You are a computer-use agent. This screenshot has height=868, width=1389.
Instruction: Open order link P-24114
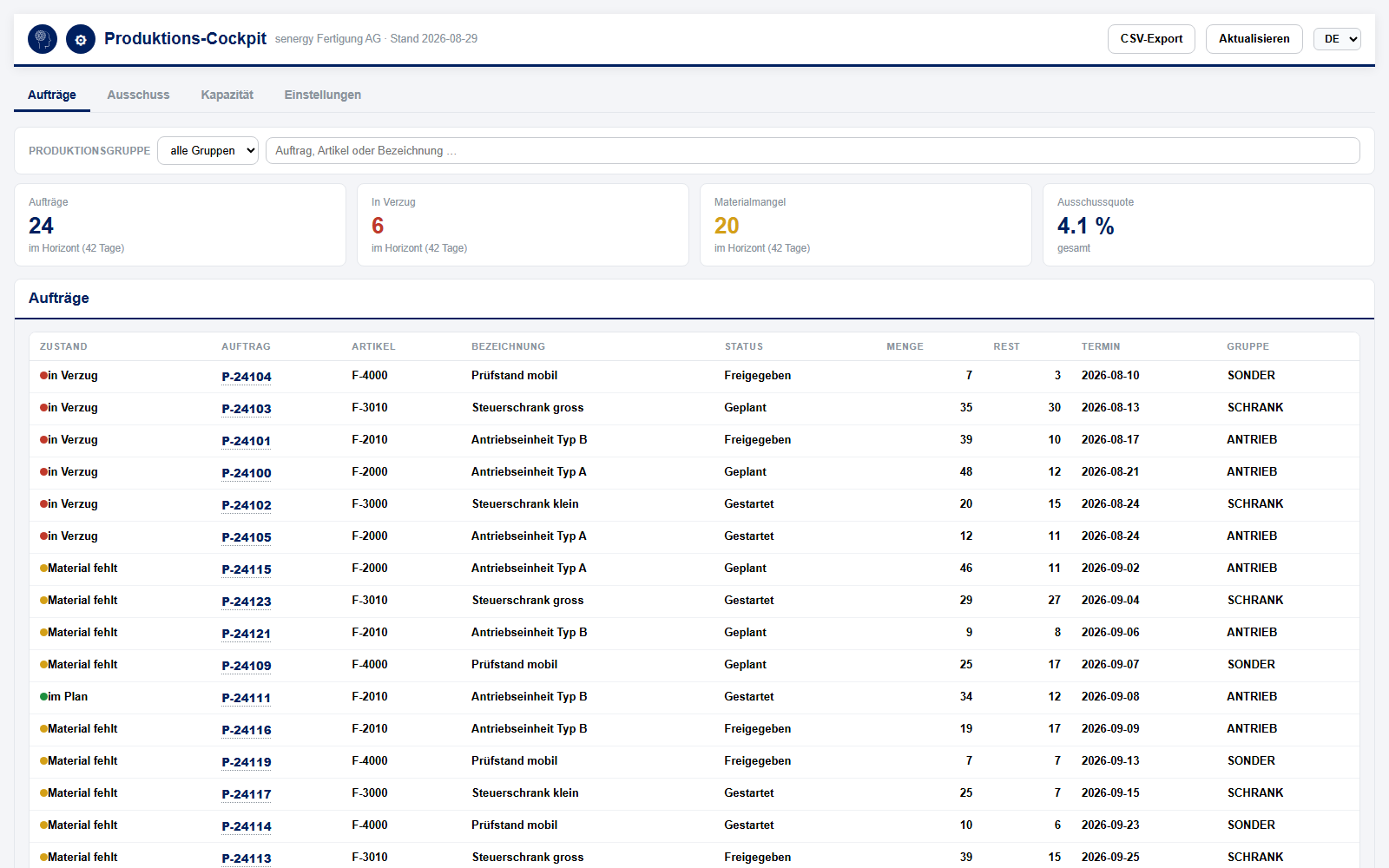coord(247,826)
